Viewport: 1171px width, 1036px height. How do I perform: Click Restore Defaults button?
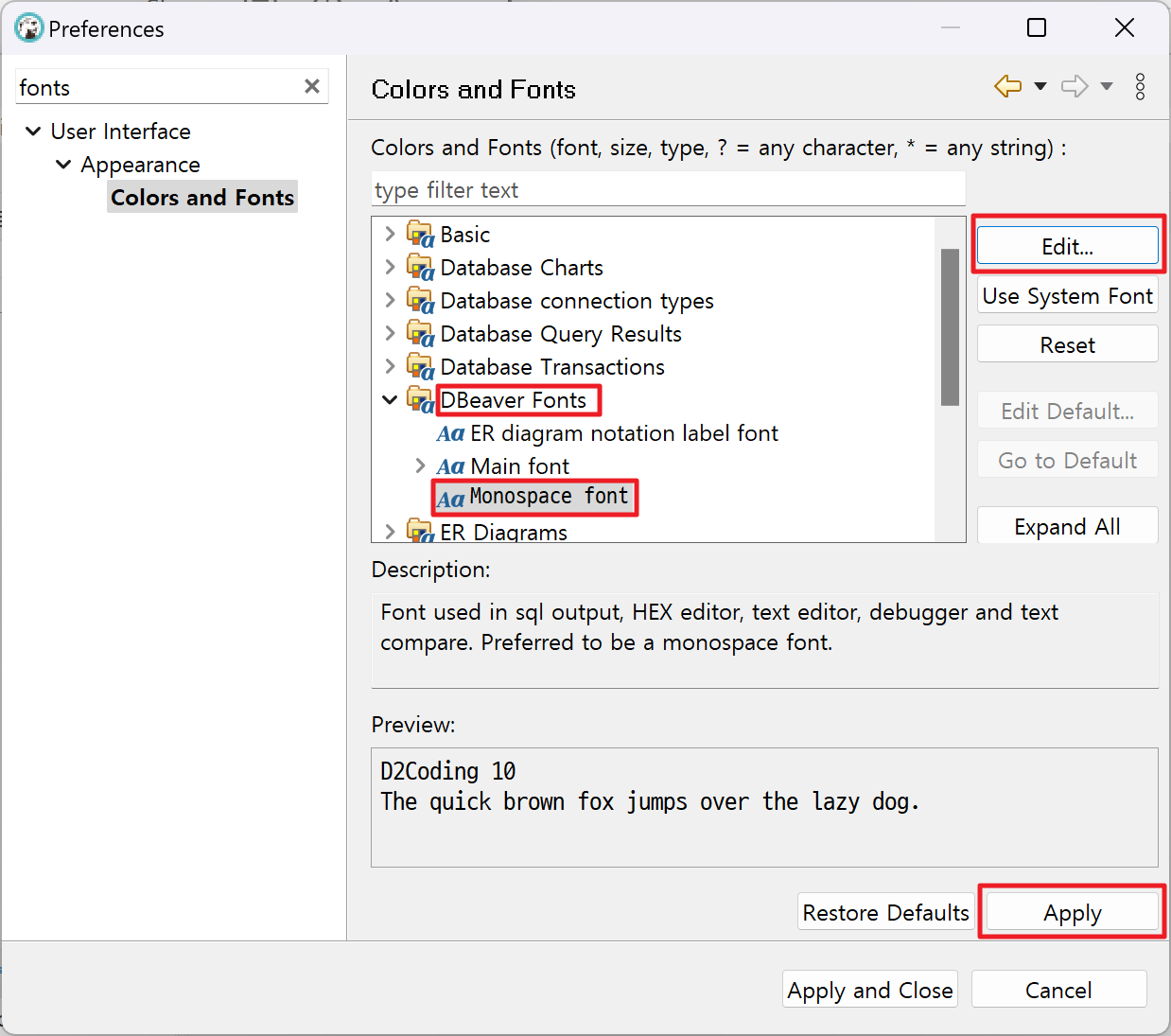tap(886, 912)
